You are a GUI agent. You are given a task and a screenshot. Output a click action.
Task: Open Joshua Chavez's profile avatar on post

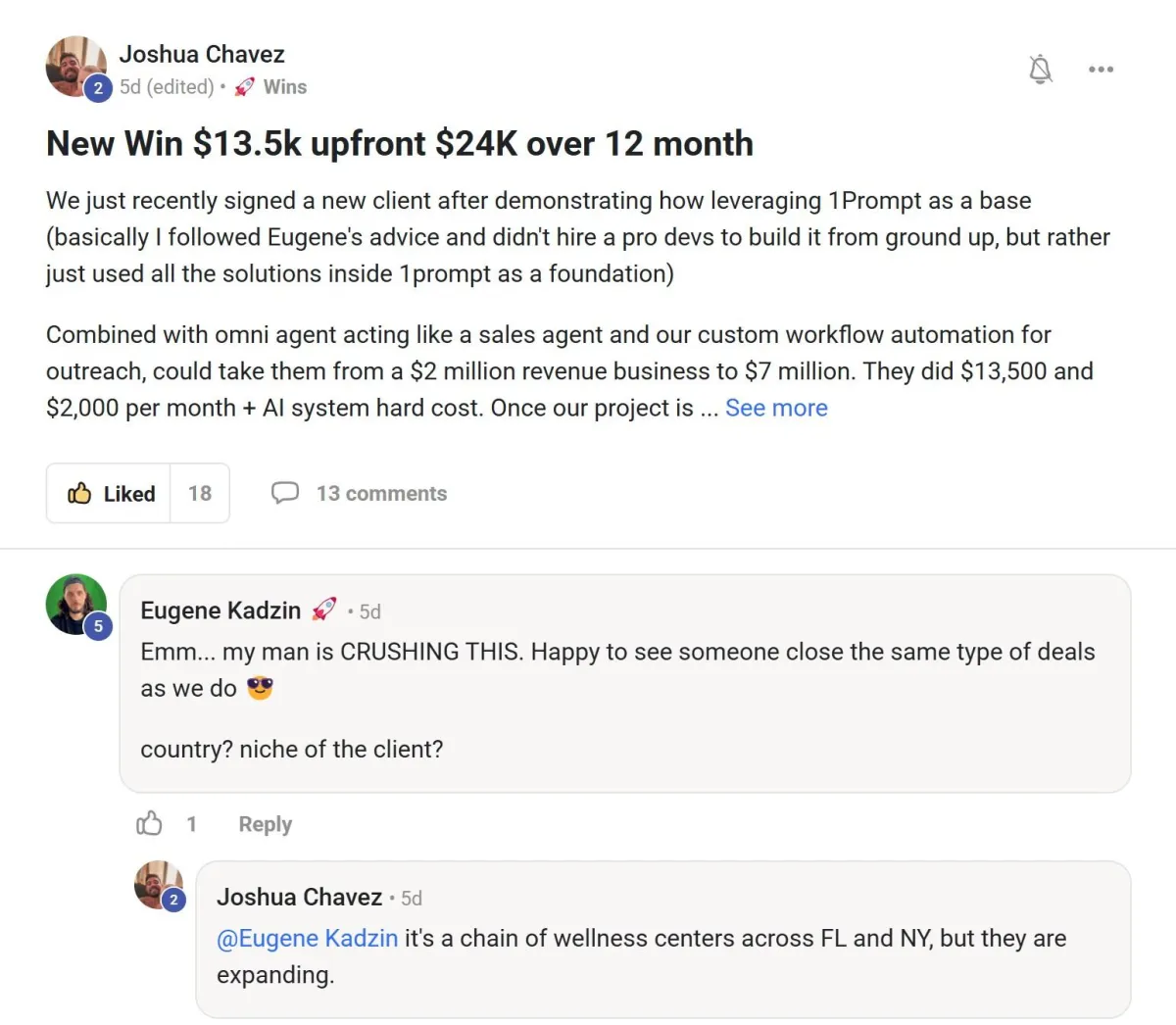click(x=75, y=67)
